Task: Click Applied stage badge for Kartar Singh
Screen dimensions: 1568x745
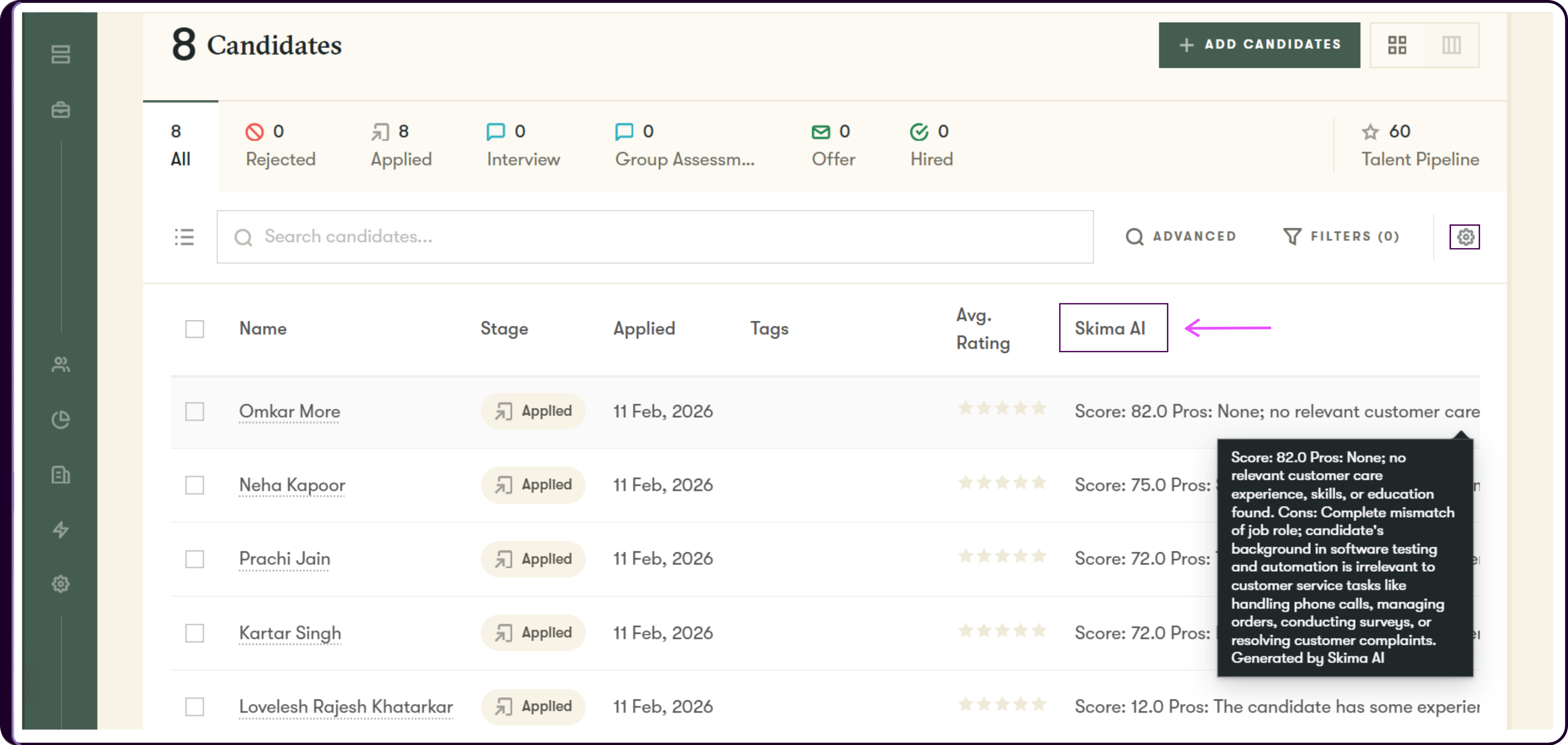Action: (533, 633)
